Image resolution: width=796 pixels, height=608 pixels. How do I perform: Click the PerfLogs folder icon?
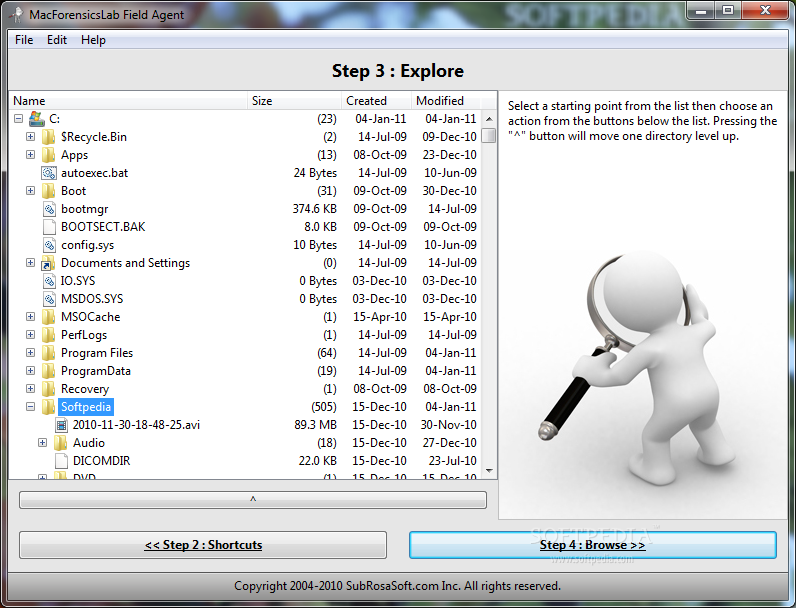click(x=49, y=335)
